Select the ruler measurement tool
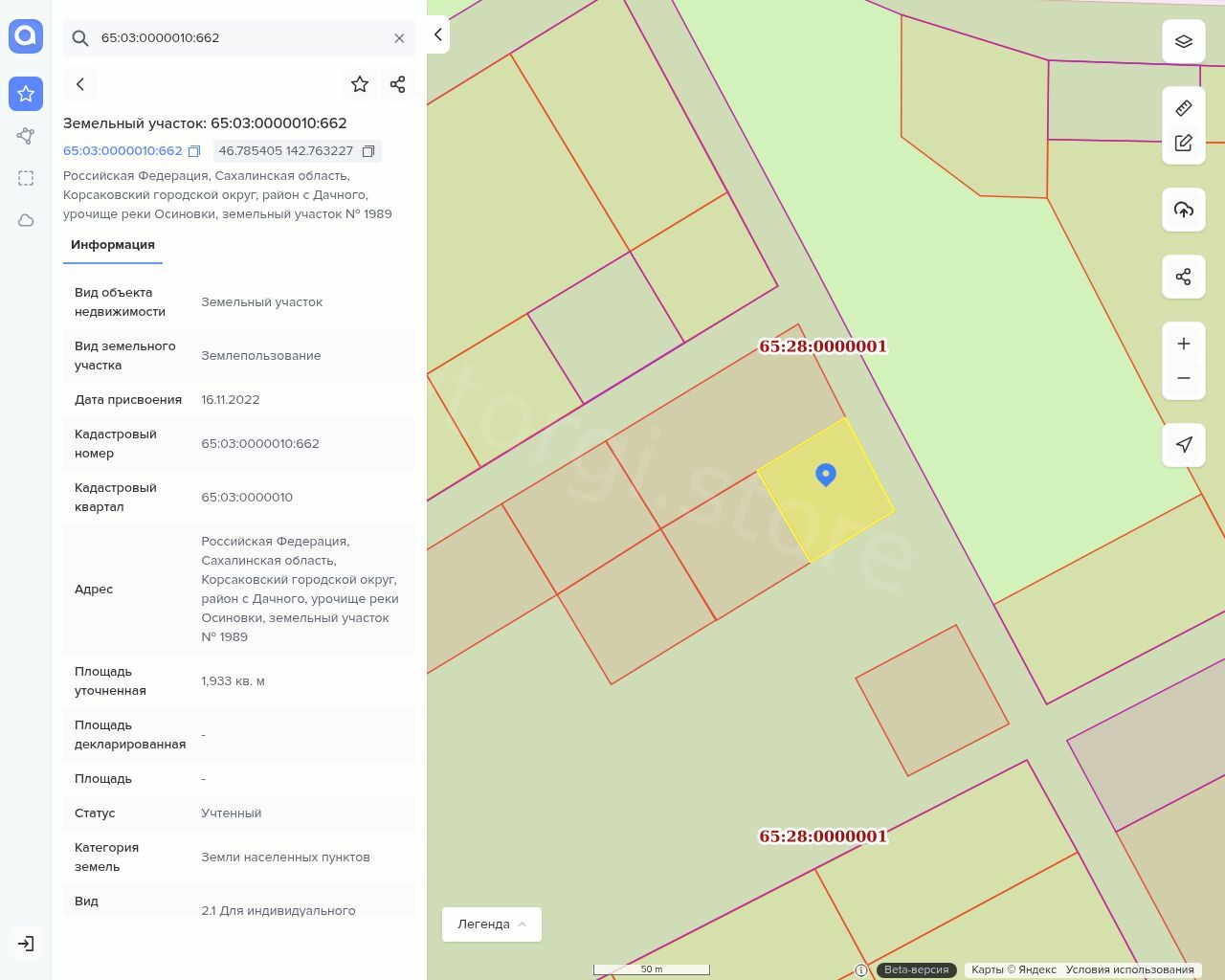Image resolution: width=1225 pixels, height=980 pixels. pos(1183,108)
